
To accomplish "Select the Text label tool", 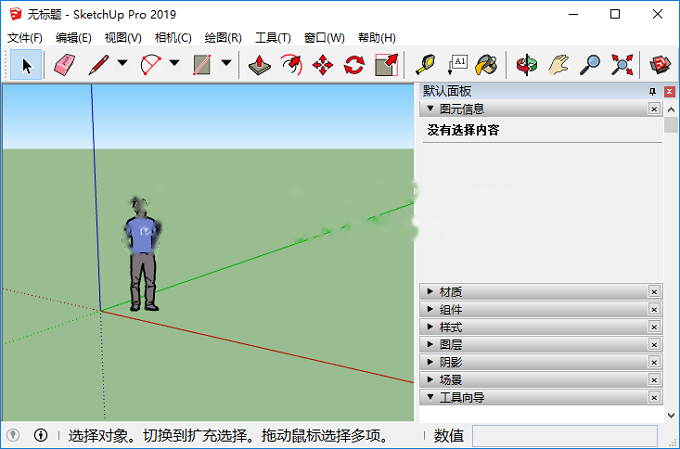I will pos(457,65).
